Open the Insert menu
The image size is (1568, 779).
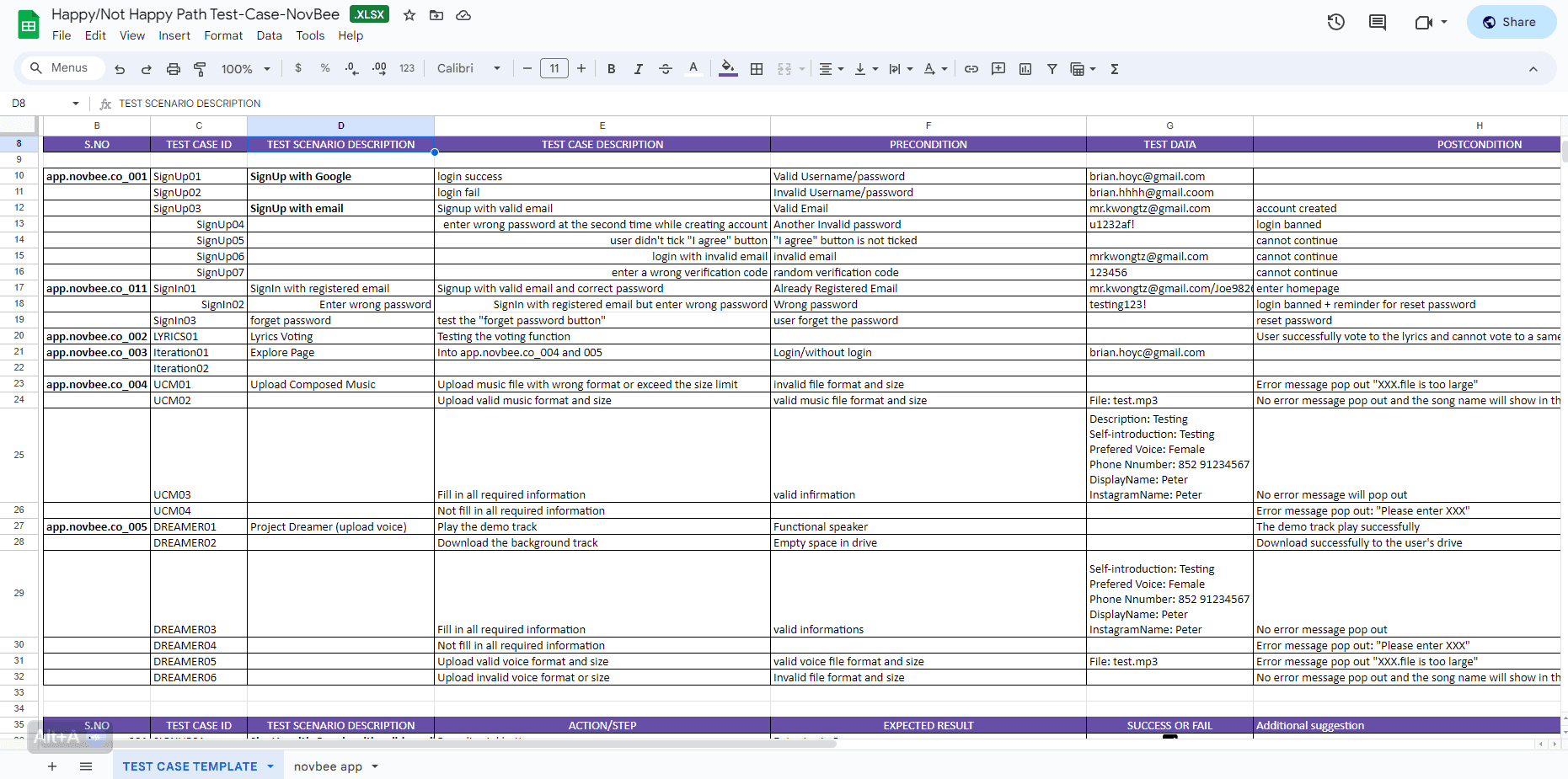[x=174, y=35]
